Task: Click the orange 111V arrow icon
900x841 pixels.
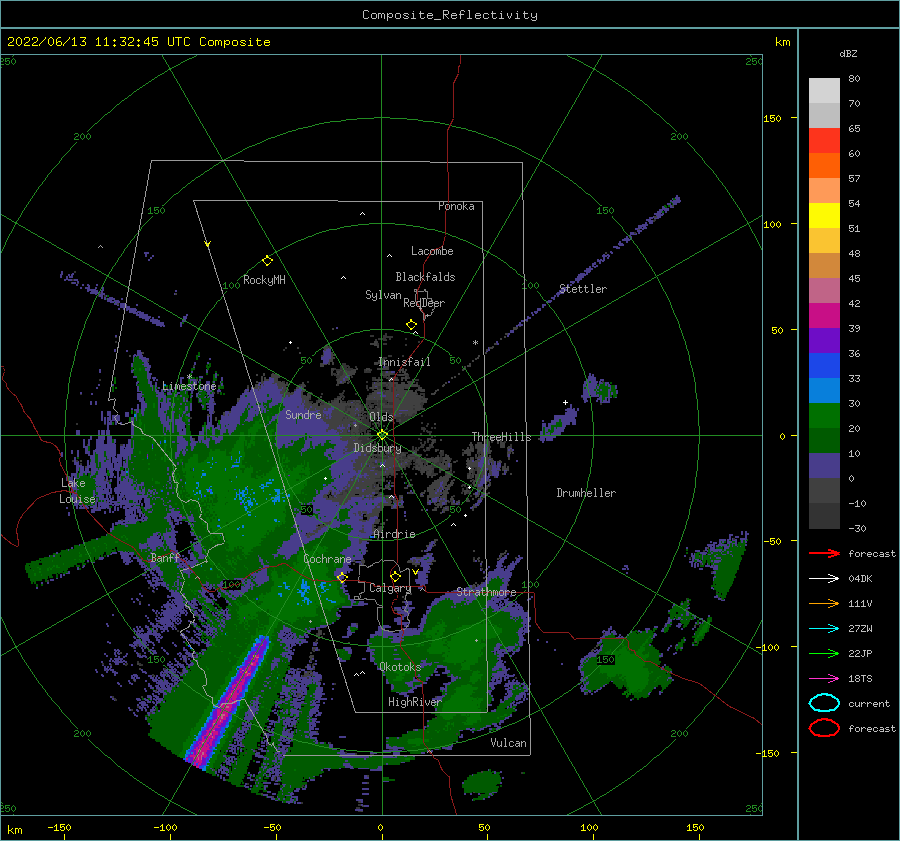Action: pyautogui.click(x=824, y=603)
